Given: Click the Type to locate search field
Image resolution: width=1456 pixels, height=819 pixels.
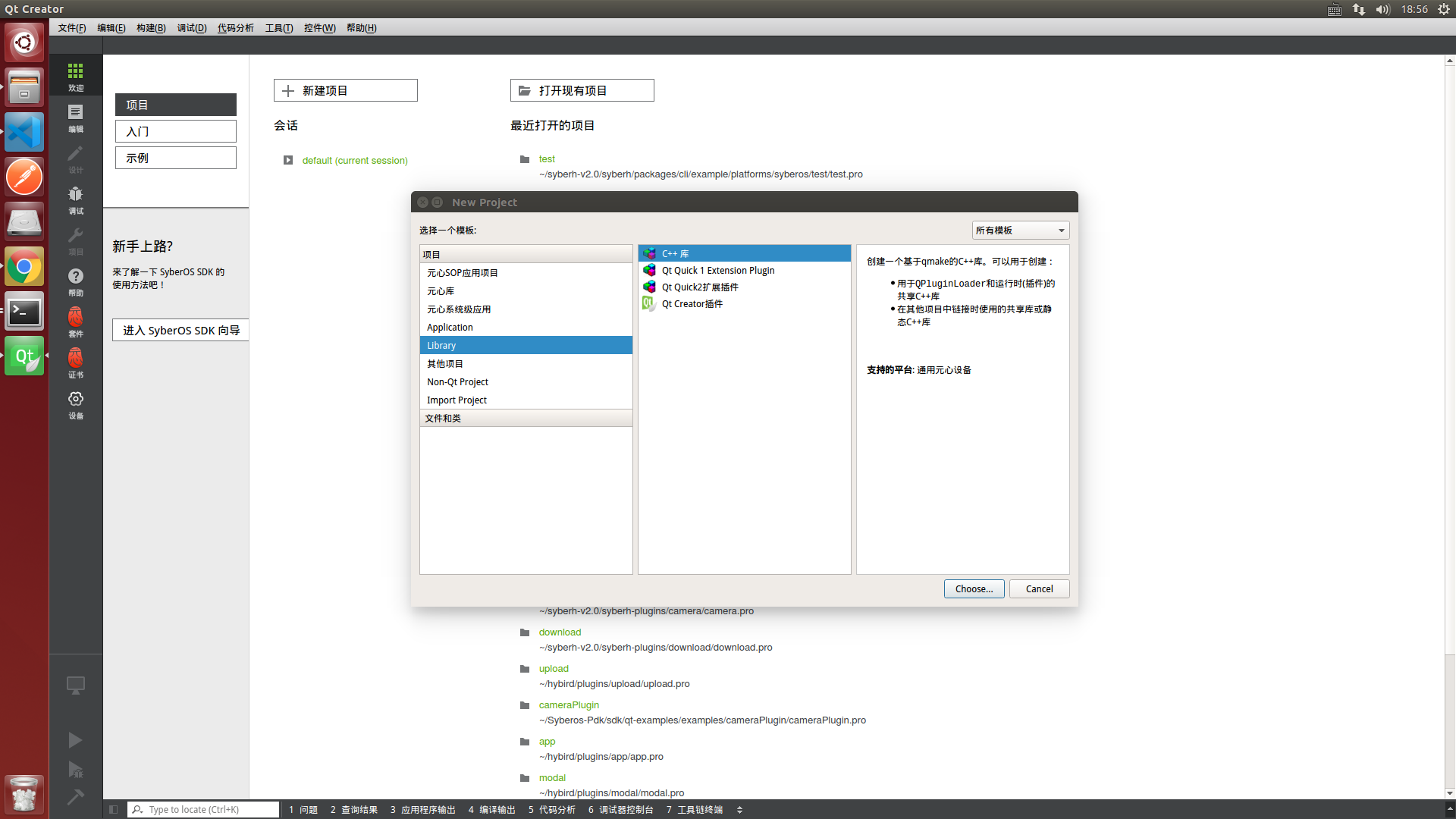Looking at the screenshot, I should point(203,809).
